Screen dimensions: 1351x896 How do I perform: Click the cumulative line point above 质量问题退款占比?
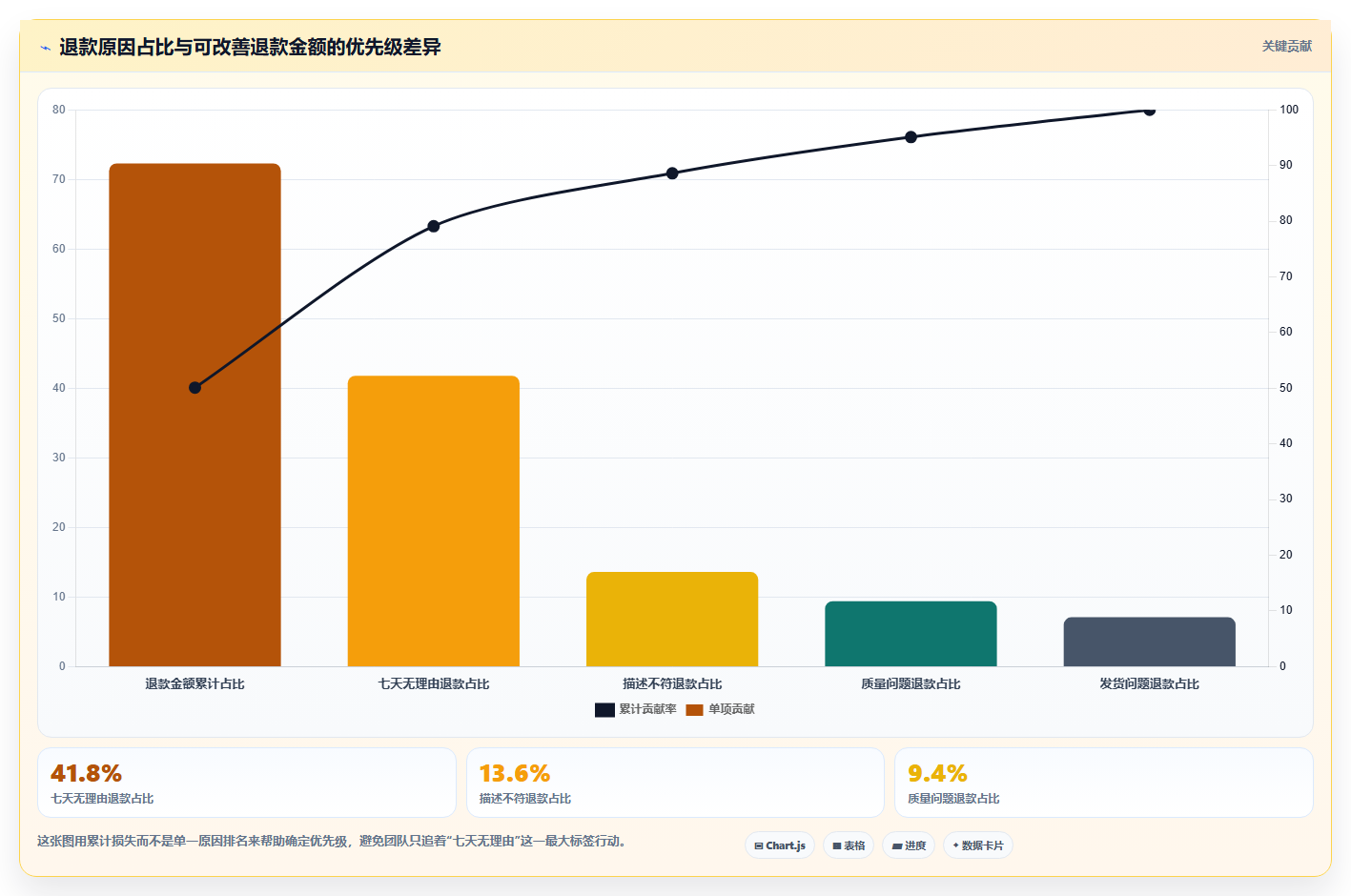point(911,137)
